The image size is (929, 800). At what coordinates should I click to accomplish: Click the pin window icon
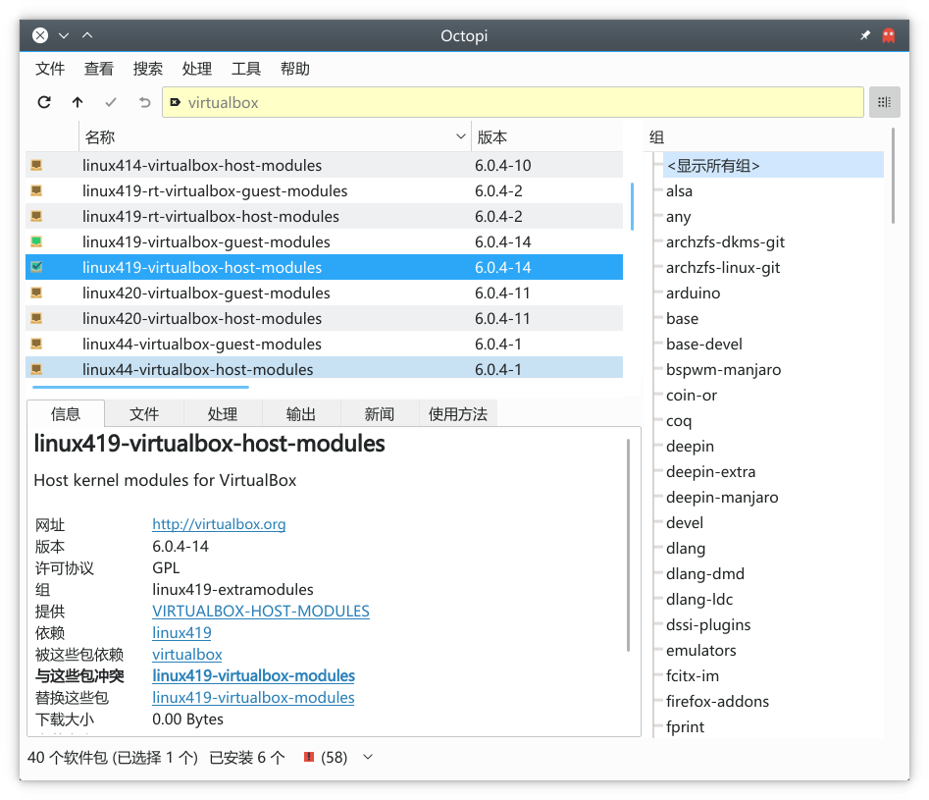(865, 36)
